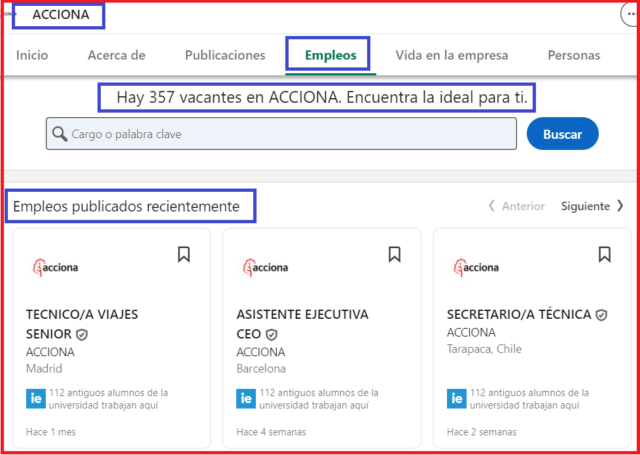Click verified badge next to SENIOR title
Viewport: 640px width, 455px height.
82,335
